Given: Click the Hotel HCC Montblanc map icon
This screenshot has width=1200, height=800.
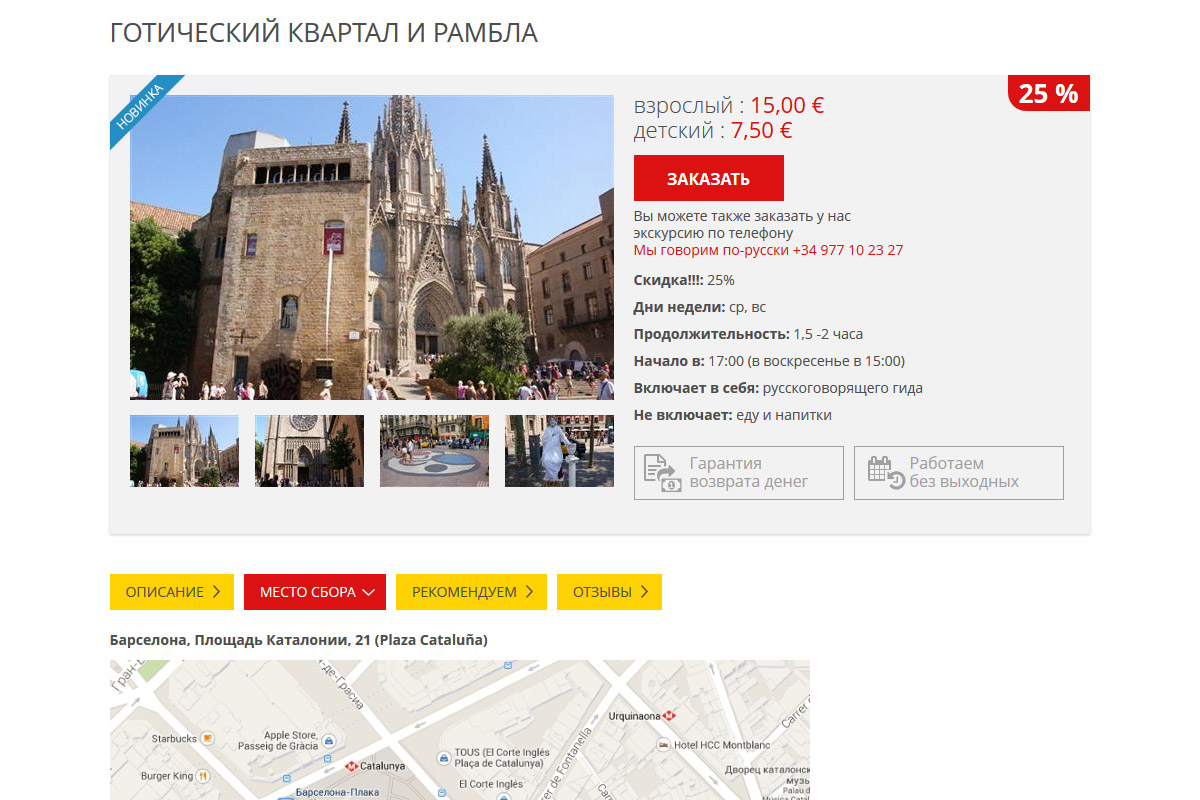Looking at the screenshot, I should pyautogui.click(x=662, y=745).
